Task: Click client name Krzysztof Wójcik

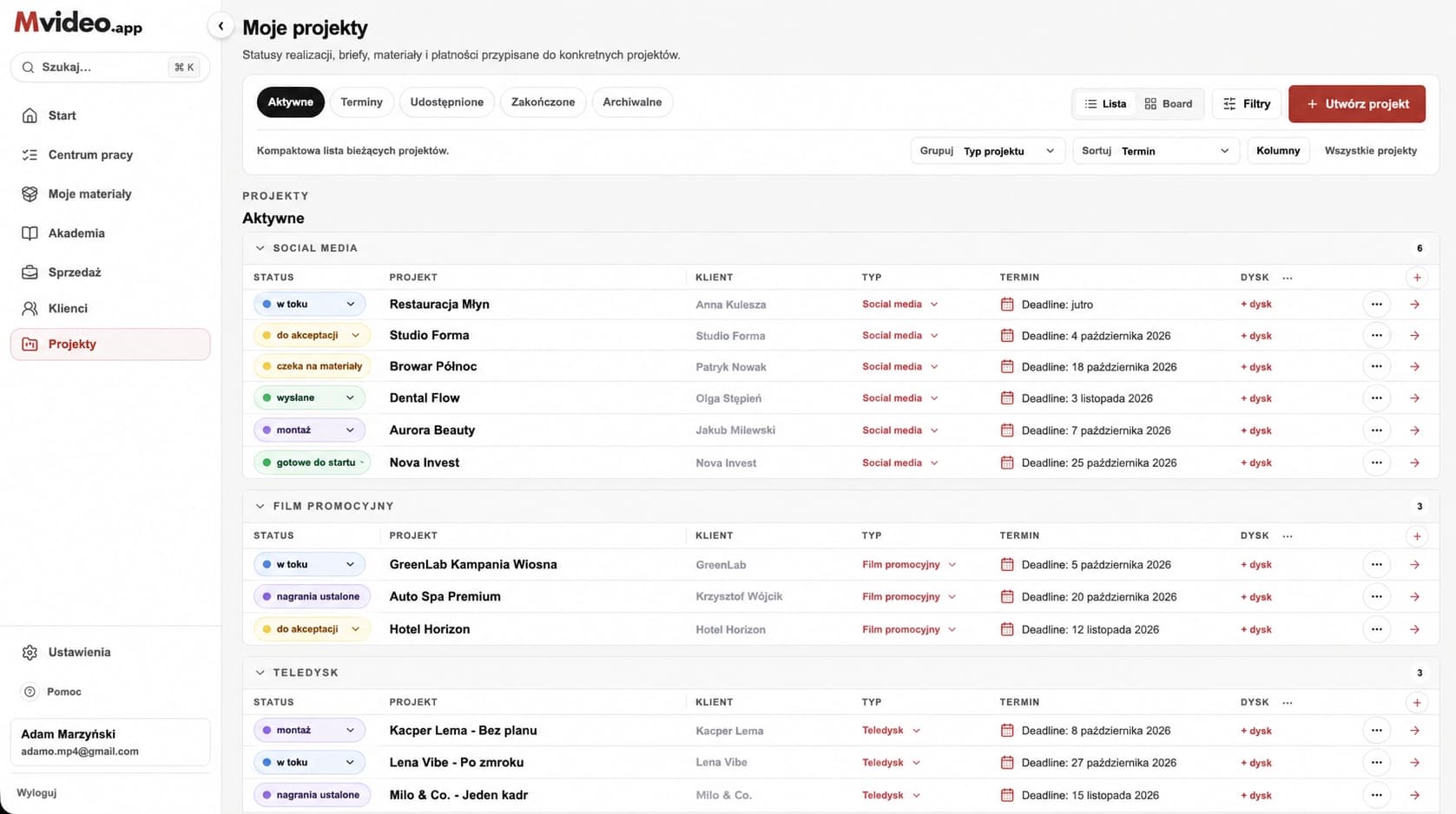Action: pos(739,596)
